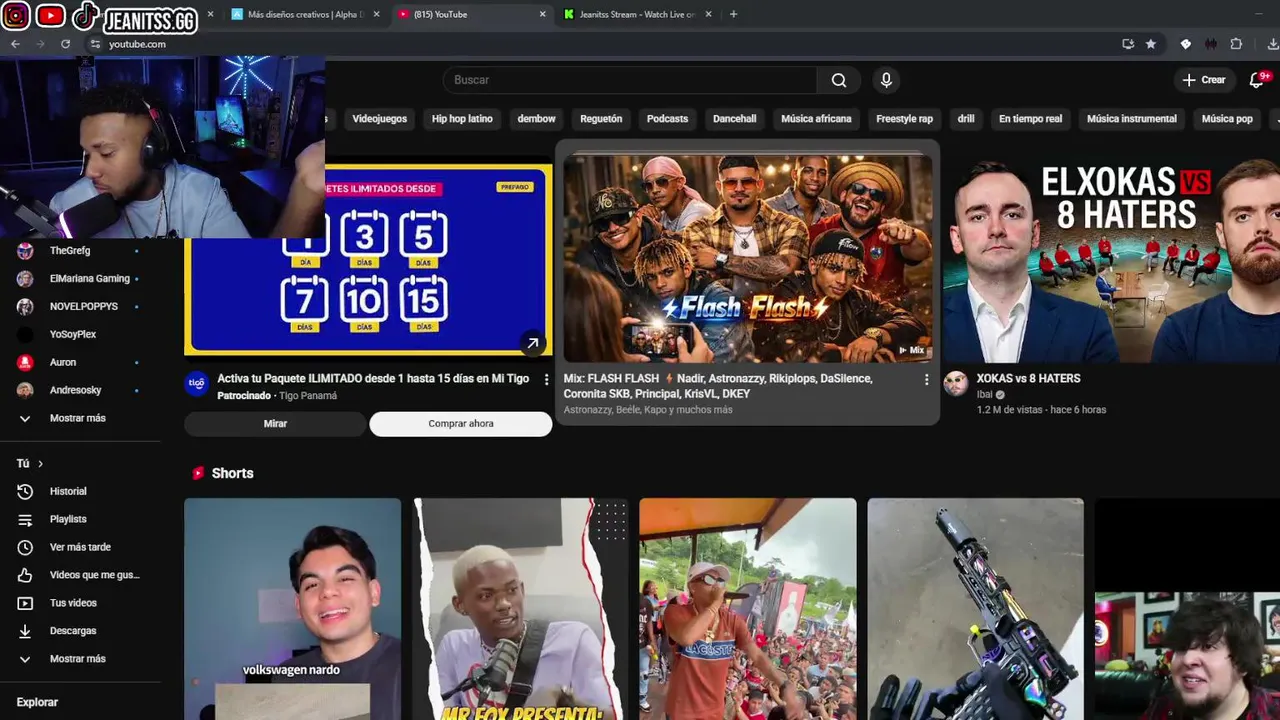1280x720 pixels.
Task: Reload the page with the refresh icon
Action: [x=66, y=44]
